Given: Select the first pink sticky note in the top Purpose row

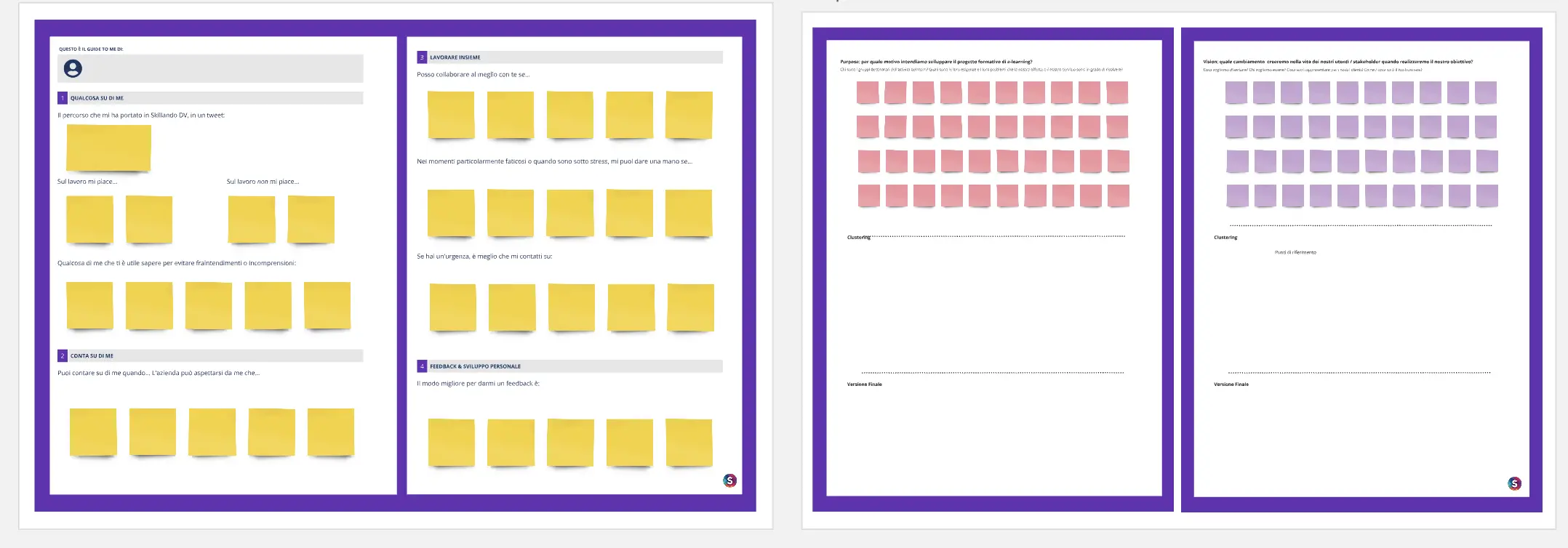Looking at the screenshot, I should pyautogui.click(x=868, y=92).
